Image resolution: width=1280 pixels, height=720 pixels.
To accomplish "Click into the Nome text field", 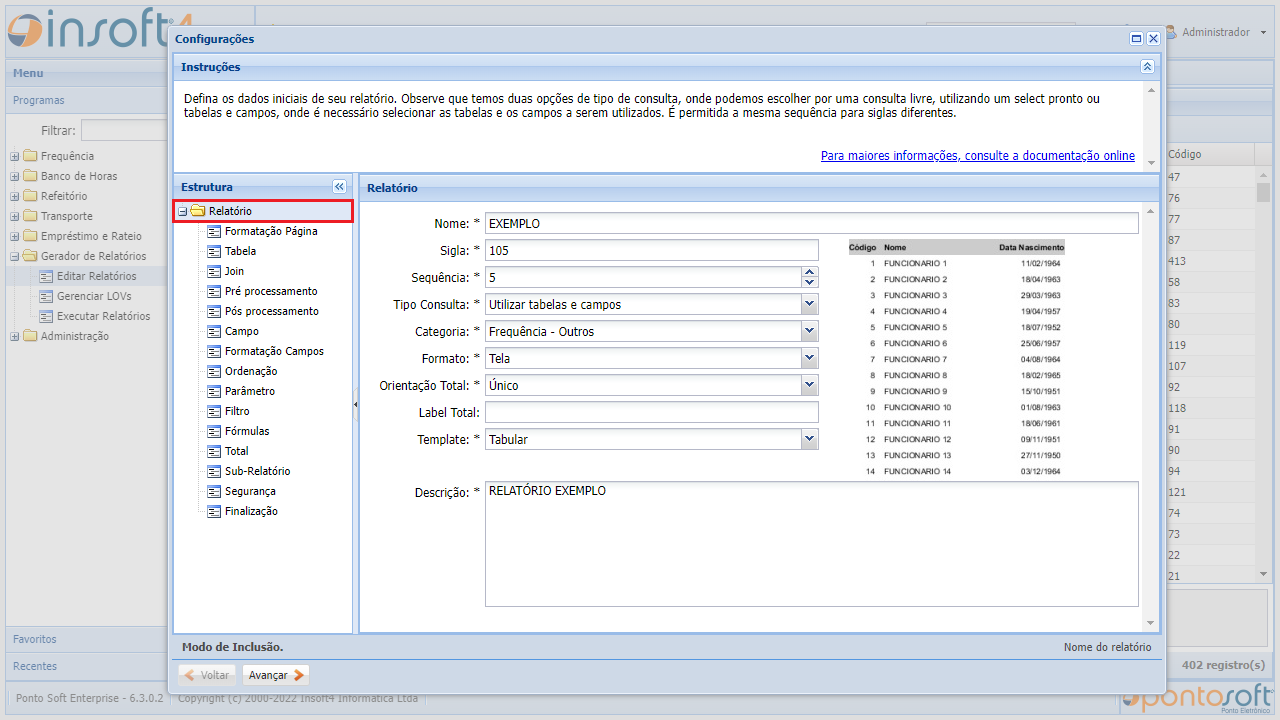I will [810, 223].
